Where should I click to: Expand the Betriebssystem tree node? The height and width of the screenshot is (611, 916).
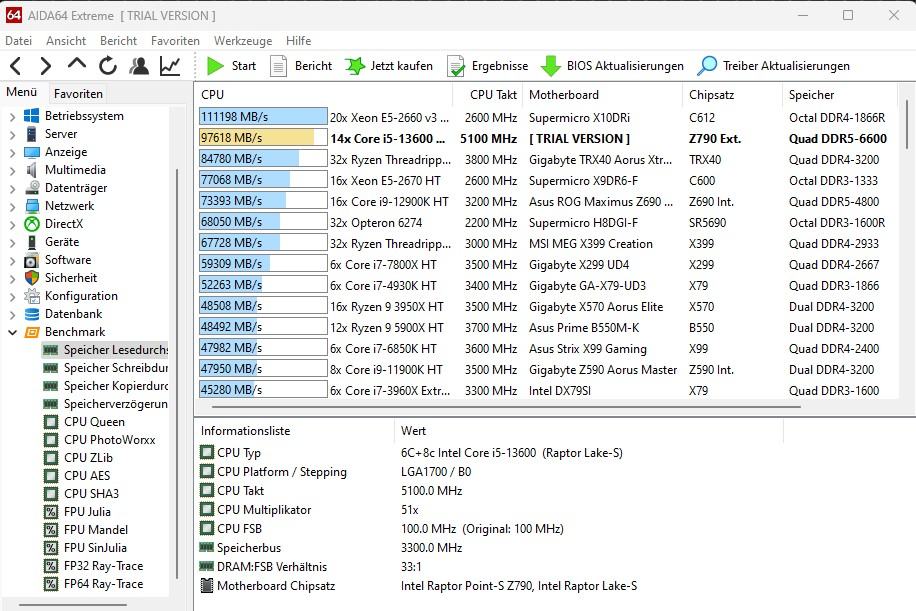pyautogui.click(x=12, y=116)
